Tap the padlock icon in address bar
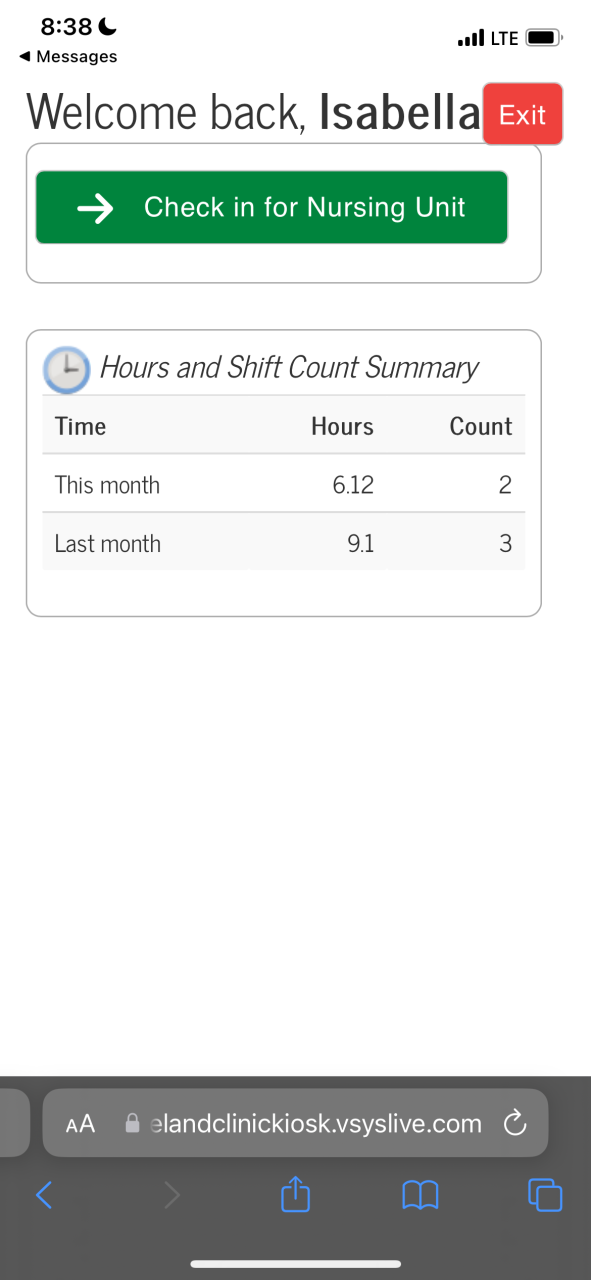This screenshot has width=591, height=1280. pyautogui.click(x=132, y=1123)
